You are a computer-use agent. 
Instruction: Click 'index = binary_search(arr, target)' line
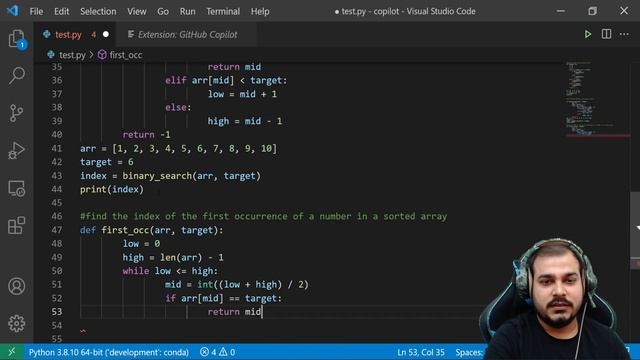(x=170, y=176)
